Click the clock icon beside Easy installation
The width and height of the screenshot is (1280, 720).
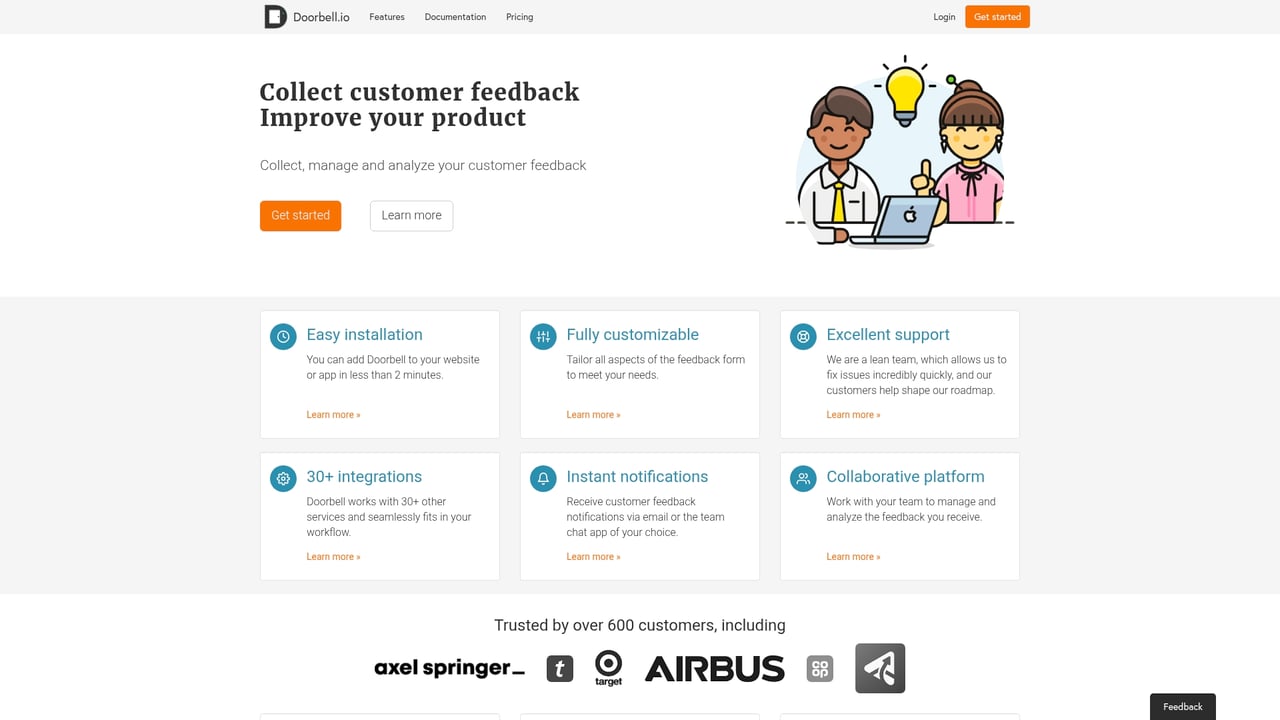point(283,336)
